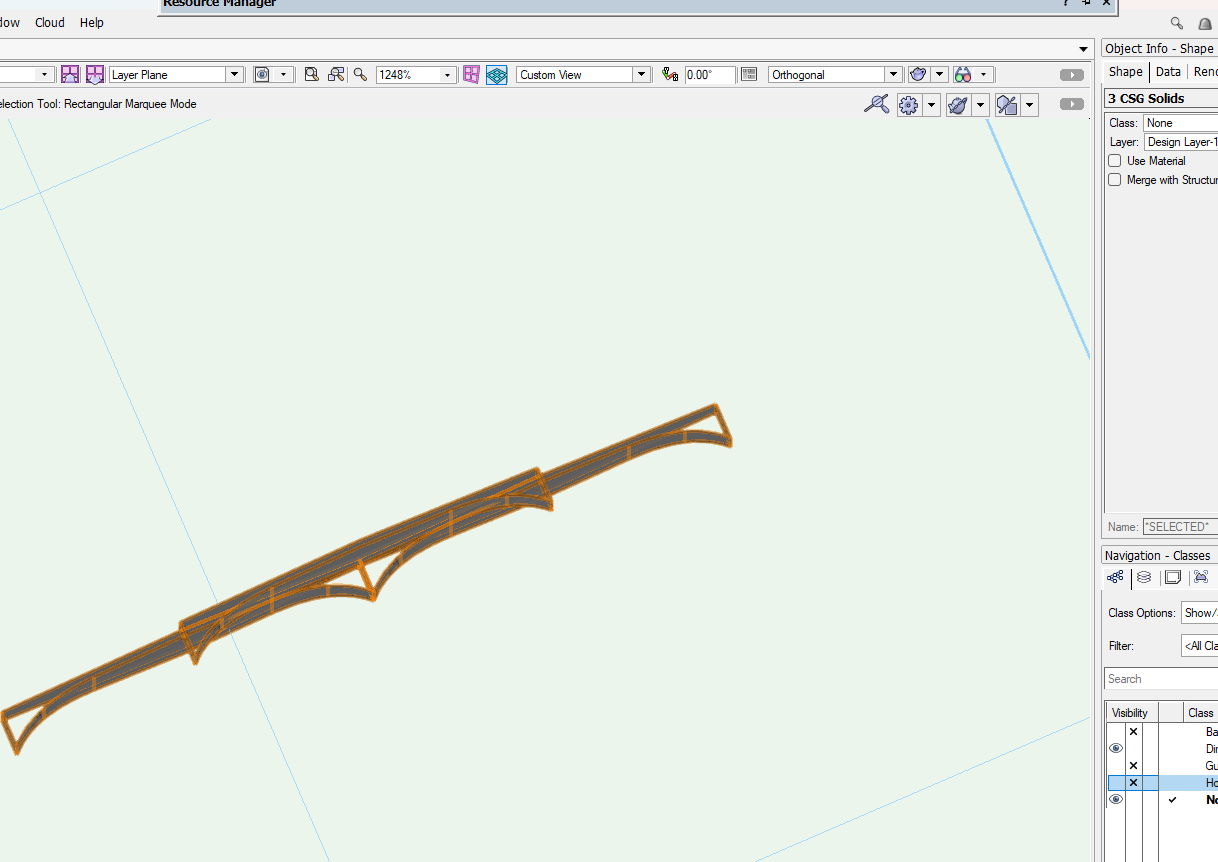Open the Help menu
The image size is (1218, 862).
pyautogui.click(x=91, y=22)
